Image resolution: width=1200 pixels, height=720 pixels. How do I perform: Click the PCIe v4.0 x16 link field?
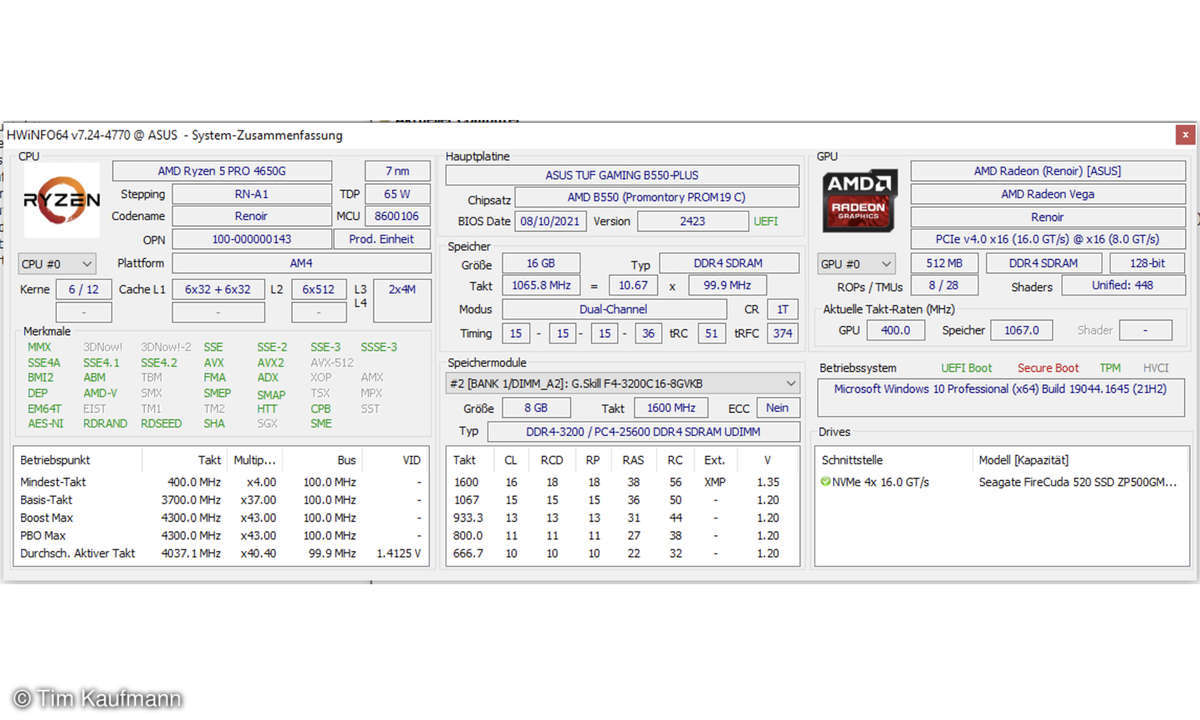click(x=1047, y=239)
